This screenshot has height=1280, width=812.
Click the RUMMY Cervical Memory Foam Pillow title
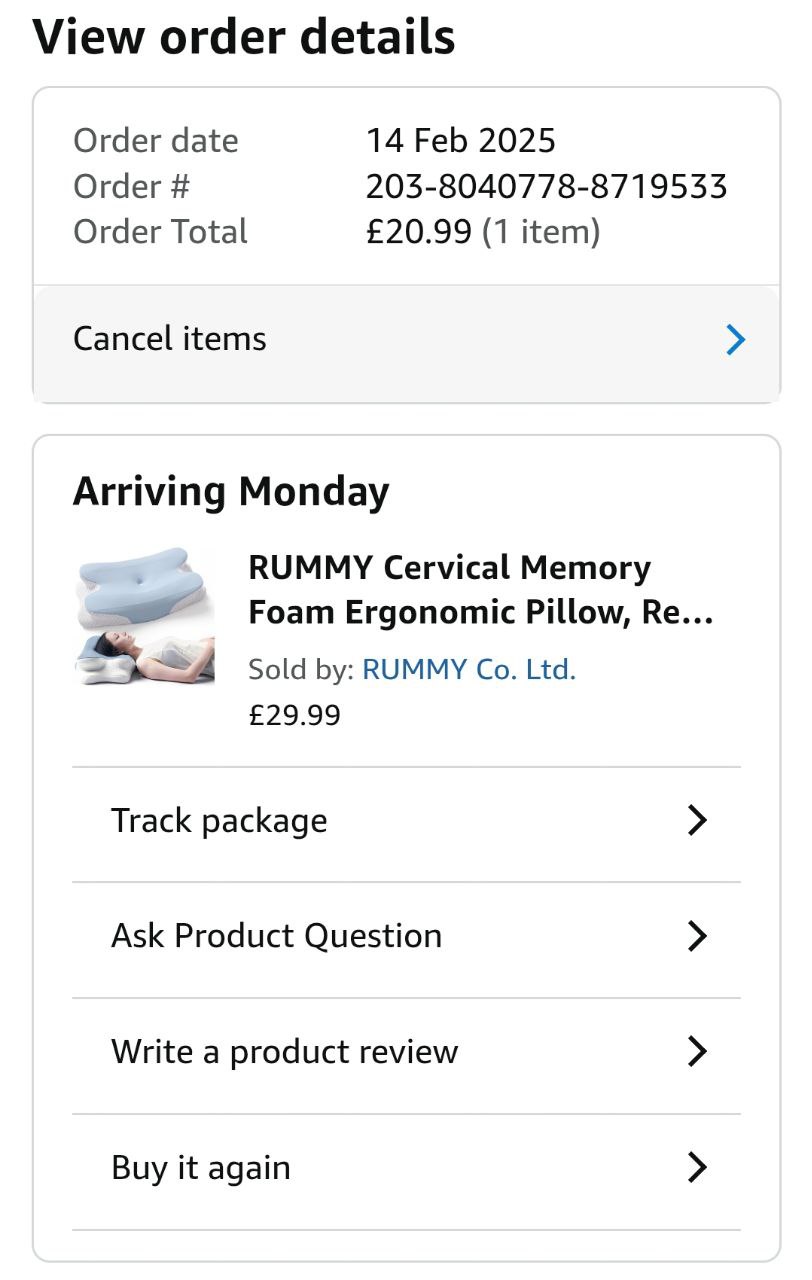coord(480,590)
